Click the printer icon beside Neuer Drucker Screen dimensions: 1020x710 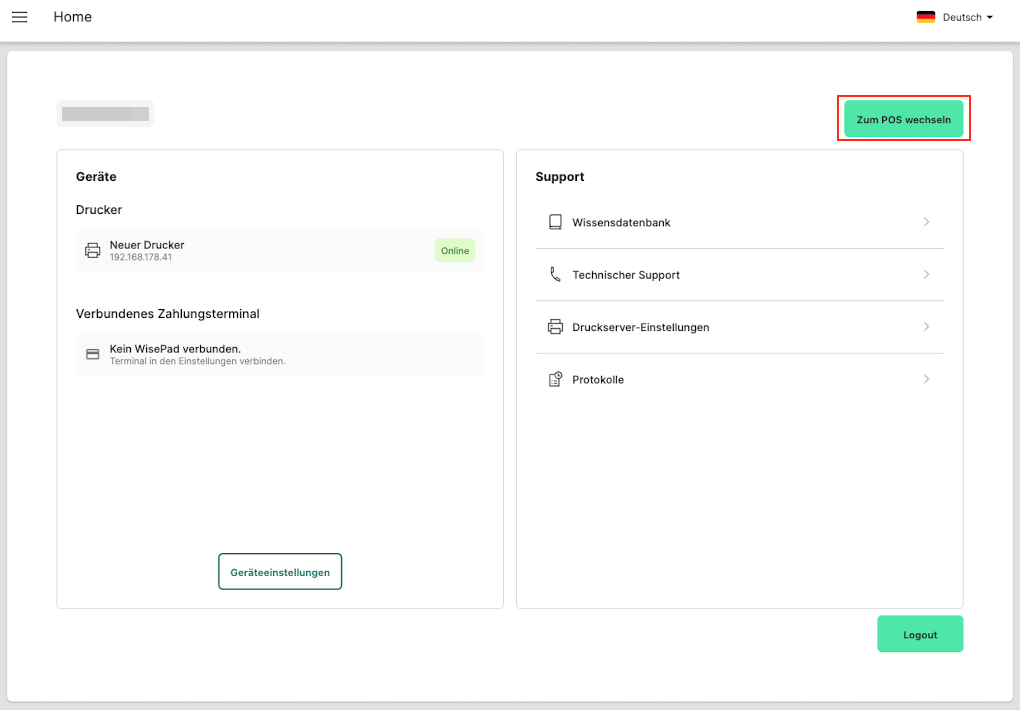click(x=92, y=251)
